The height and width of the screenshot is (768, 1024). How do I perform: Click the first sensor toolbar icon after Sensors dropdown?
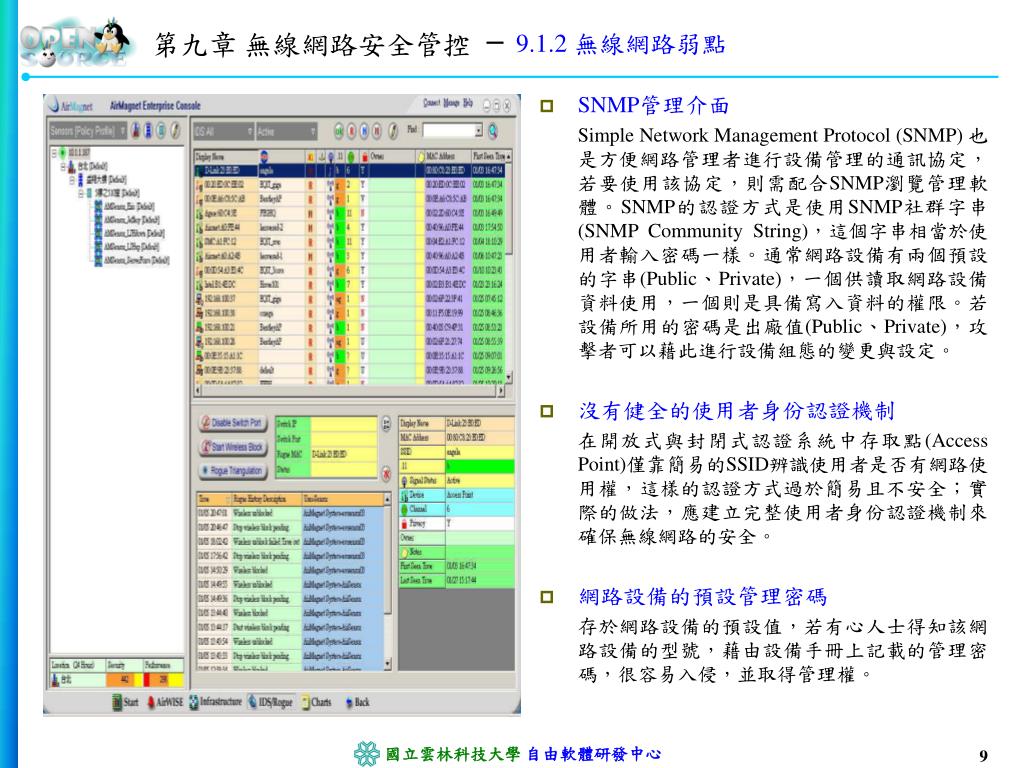pos(136,131)
